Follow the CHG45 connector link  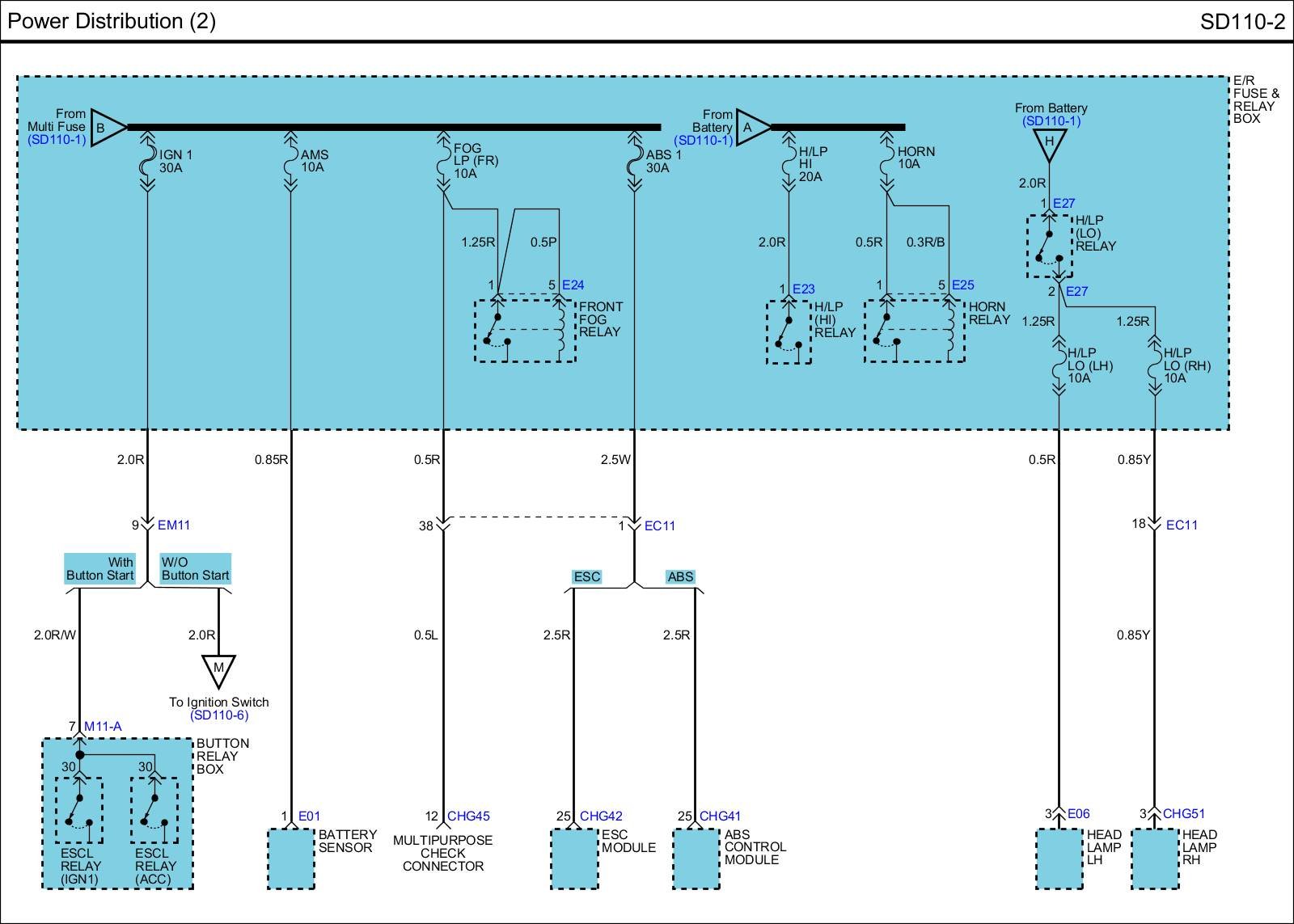tap(468, 816)
